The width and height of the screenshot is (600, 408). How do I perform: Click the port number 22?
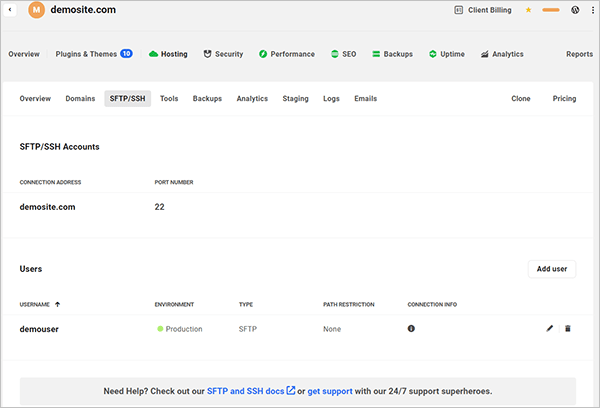[x=160, y=207]
